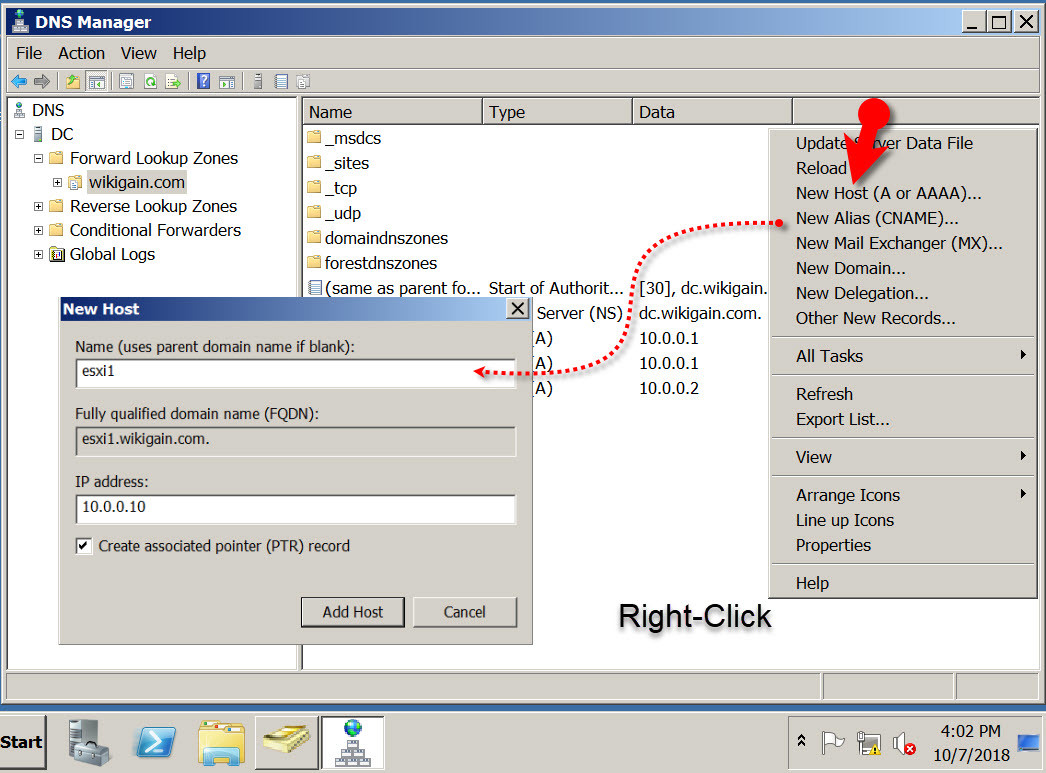The image size is (1046, 773).
Task: Choose New Delegation... entry
Action: 903,293
